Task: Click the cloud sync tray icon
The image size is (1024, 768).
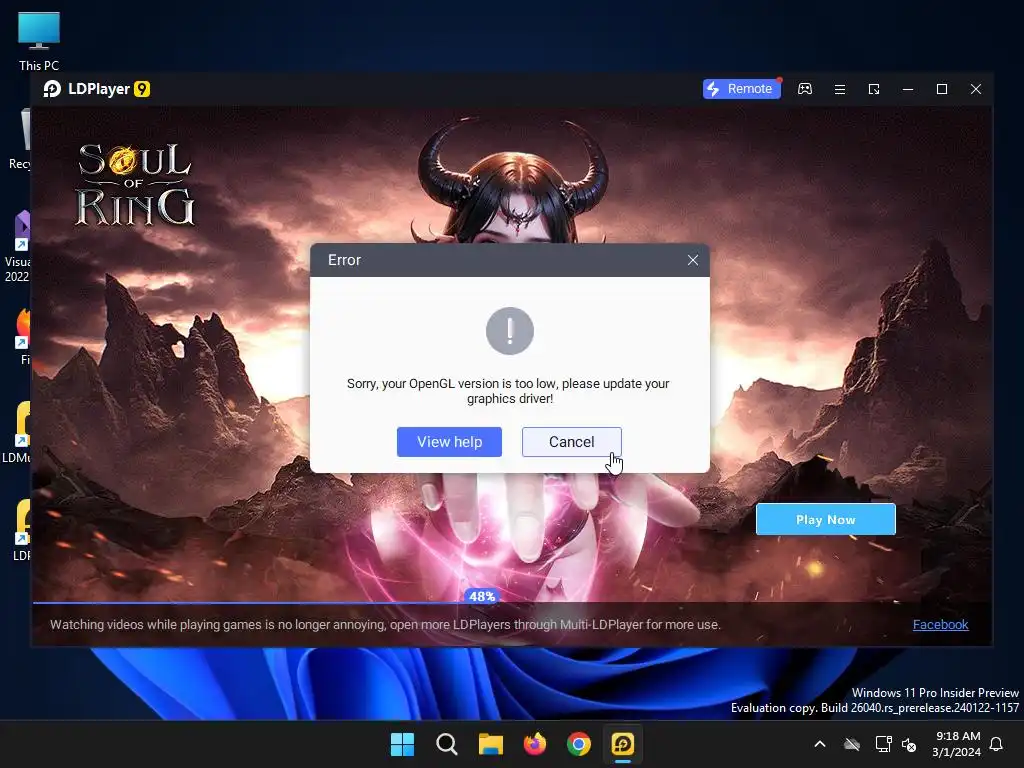Action: point(852,744)
